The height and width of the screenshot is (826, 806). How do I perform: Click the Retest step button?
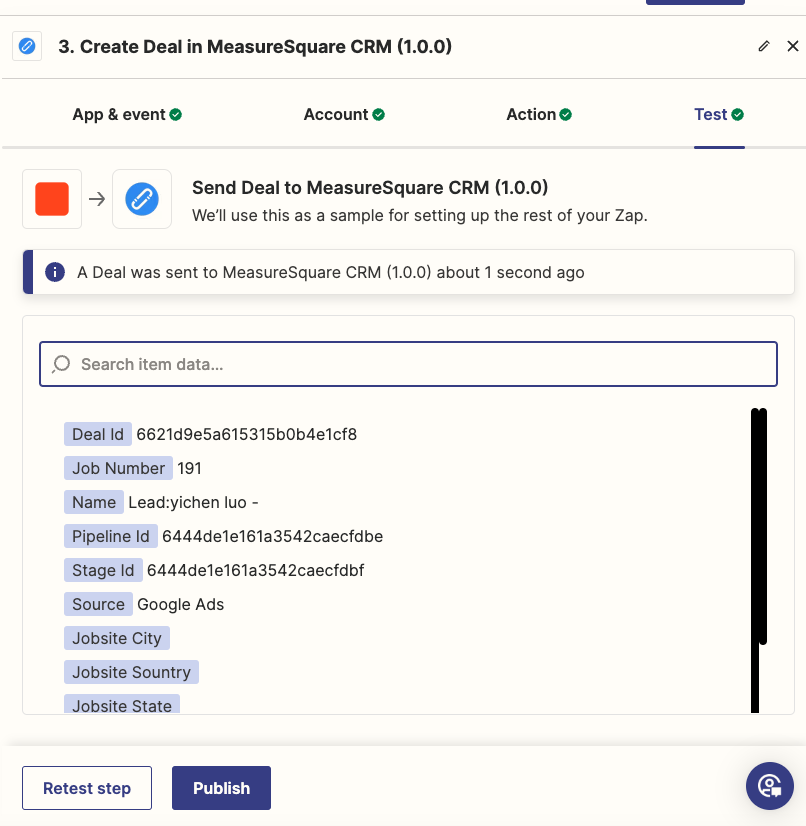(x=87, y=788)
